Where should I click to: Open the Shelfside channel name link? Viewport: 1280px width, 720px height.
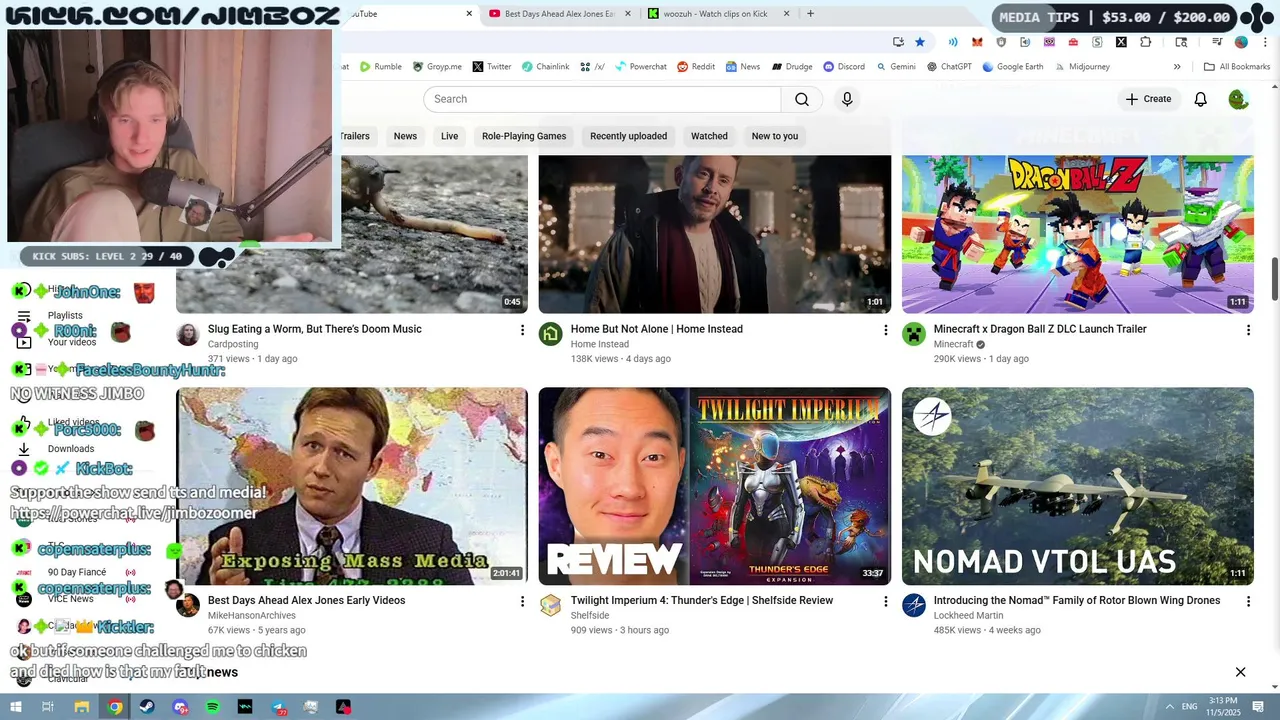click(590, 616)
